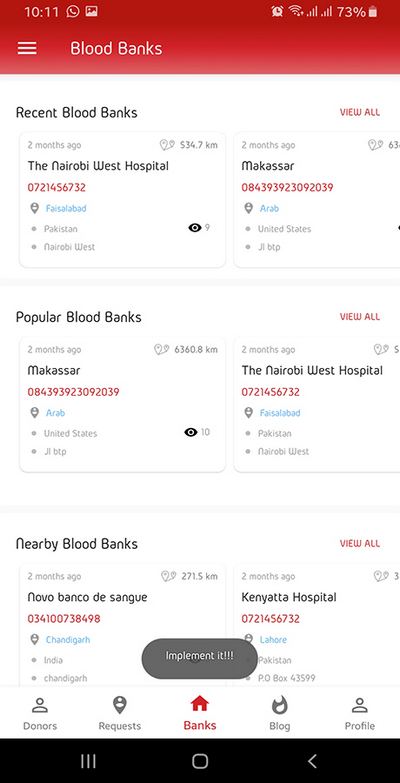400x783 pixels.
Task: Open Kenyatta Hospital card title
Action: (289, 597)
